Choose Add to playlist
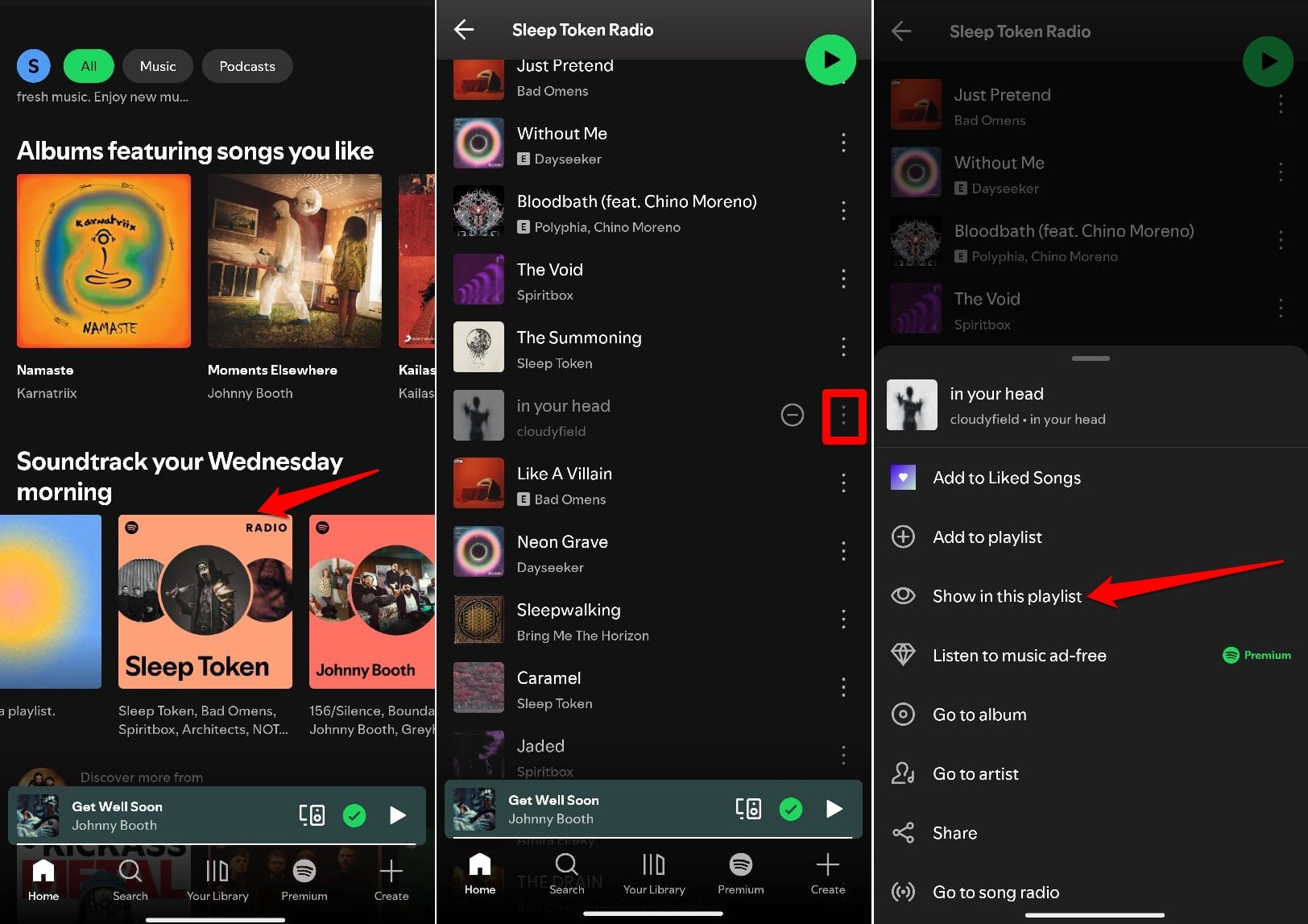The height and width of the screenshot is (924, 1308). 1091,537
